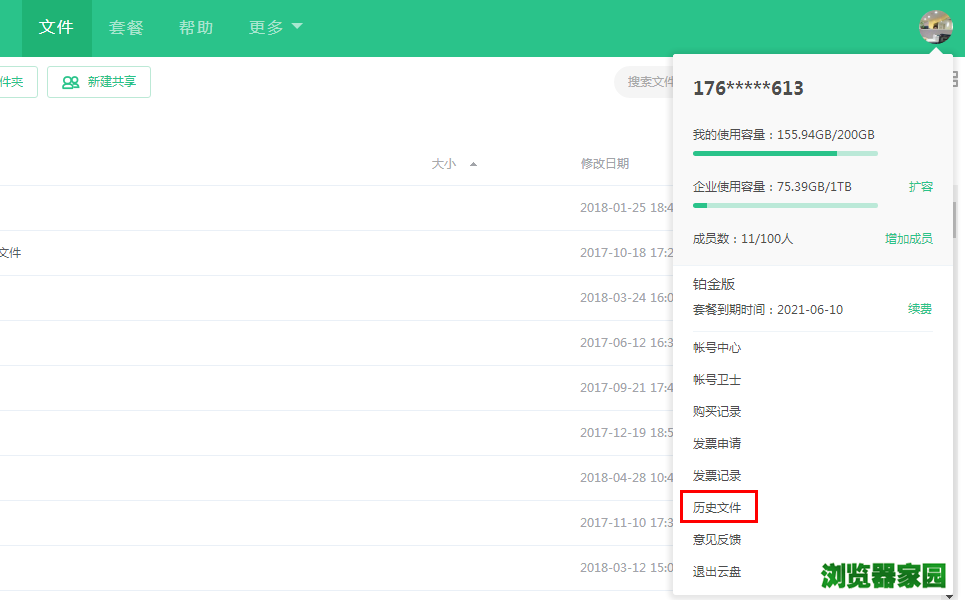This screenshot has height=600, width=965.
Task: Click the people icon on 新建共享 button
Action: coord(71,82)
